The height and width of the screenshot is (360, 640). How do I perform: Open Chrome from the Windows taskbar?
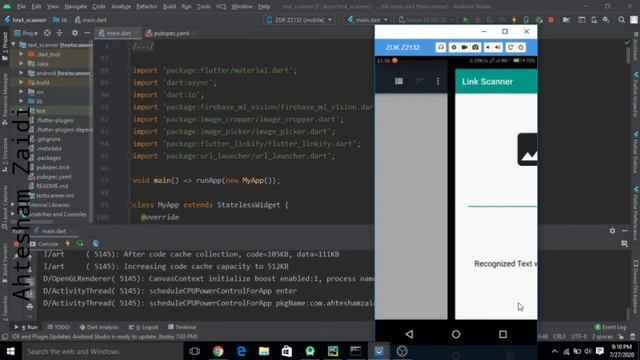point(218,351)
